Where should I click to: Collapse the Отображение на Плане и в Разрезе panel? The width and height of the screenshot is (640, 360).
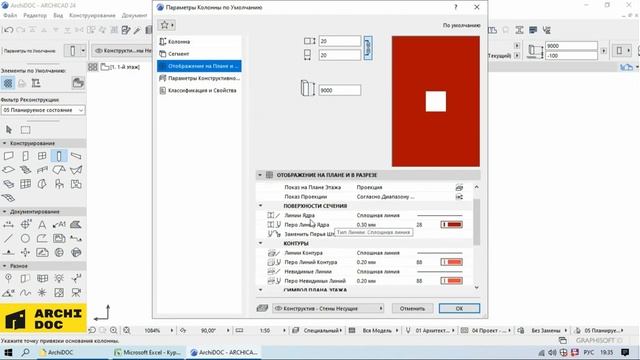[260, 175]
